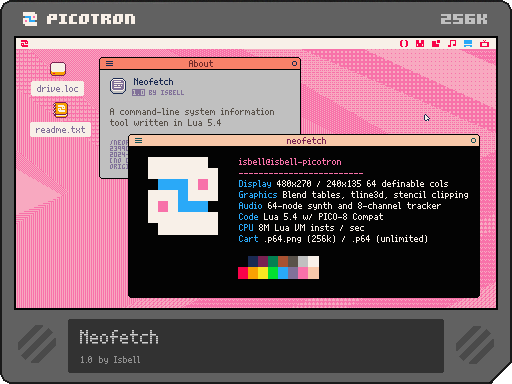Click the Neofetch cartridge label title
Image resolution: width=512 pixels, height=384 pixels.
pyautogui.click(x=119, y=337)
